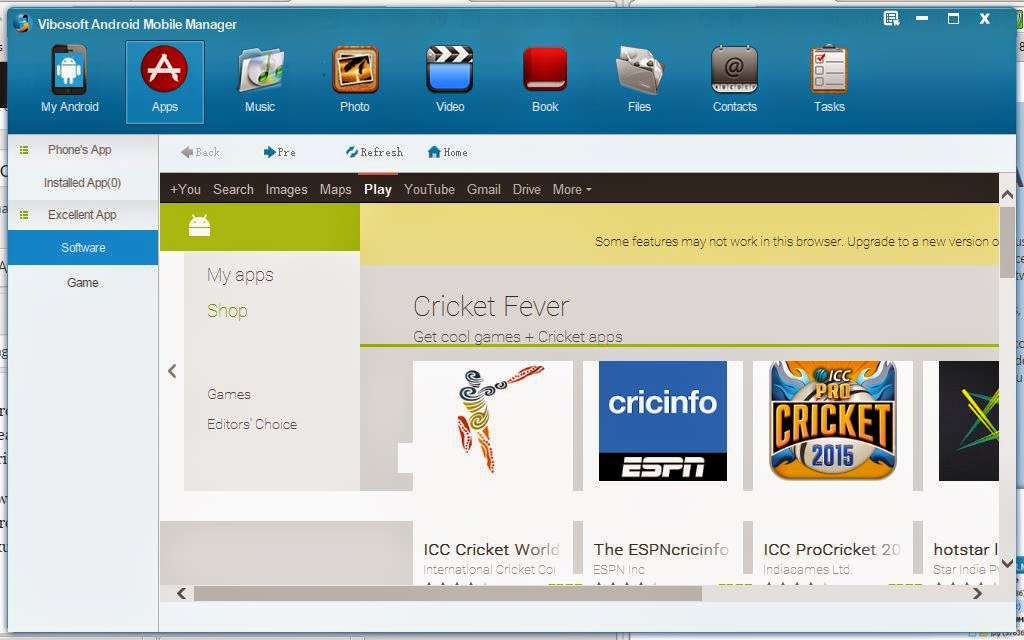This screenshot has width=1024, height=640.
Task: Open Images in Google bar
Action: point(286,189)
